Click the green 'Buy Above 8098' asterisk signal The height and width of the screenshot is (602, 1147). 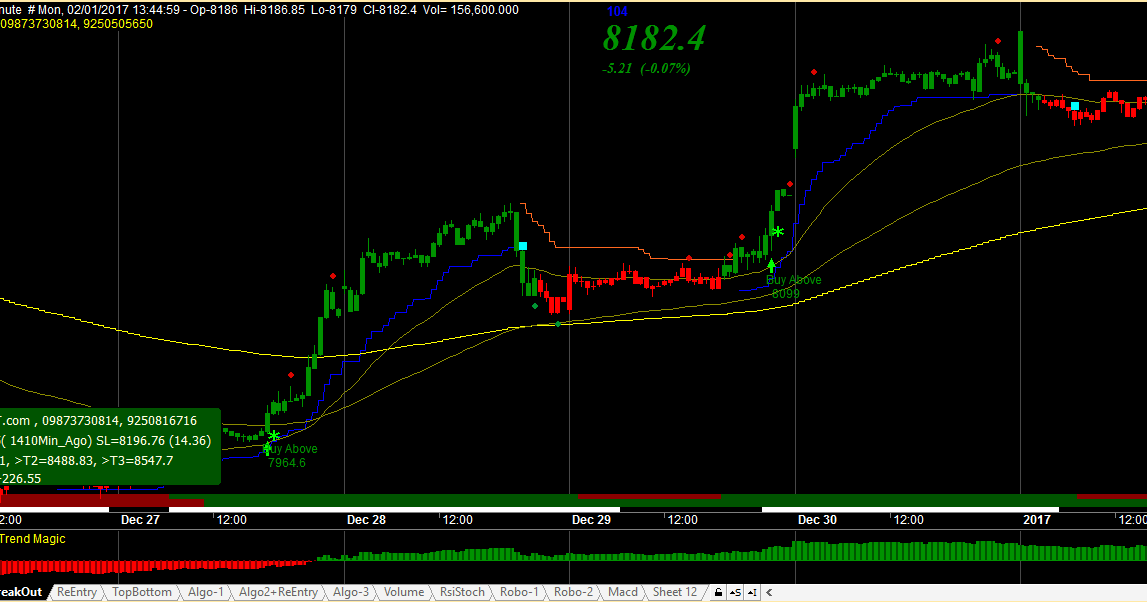click(x=777, y=233)
